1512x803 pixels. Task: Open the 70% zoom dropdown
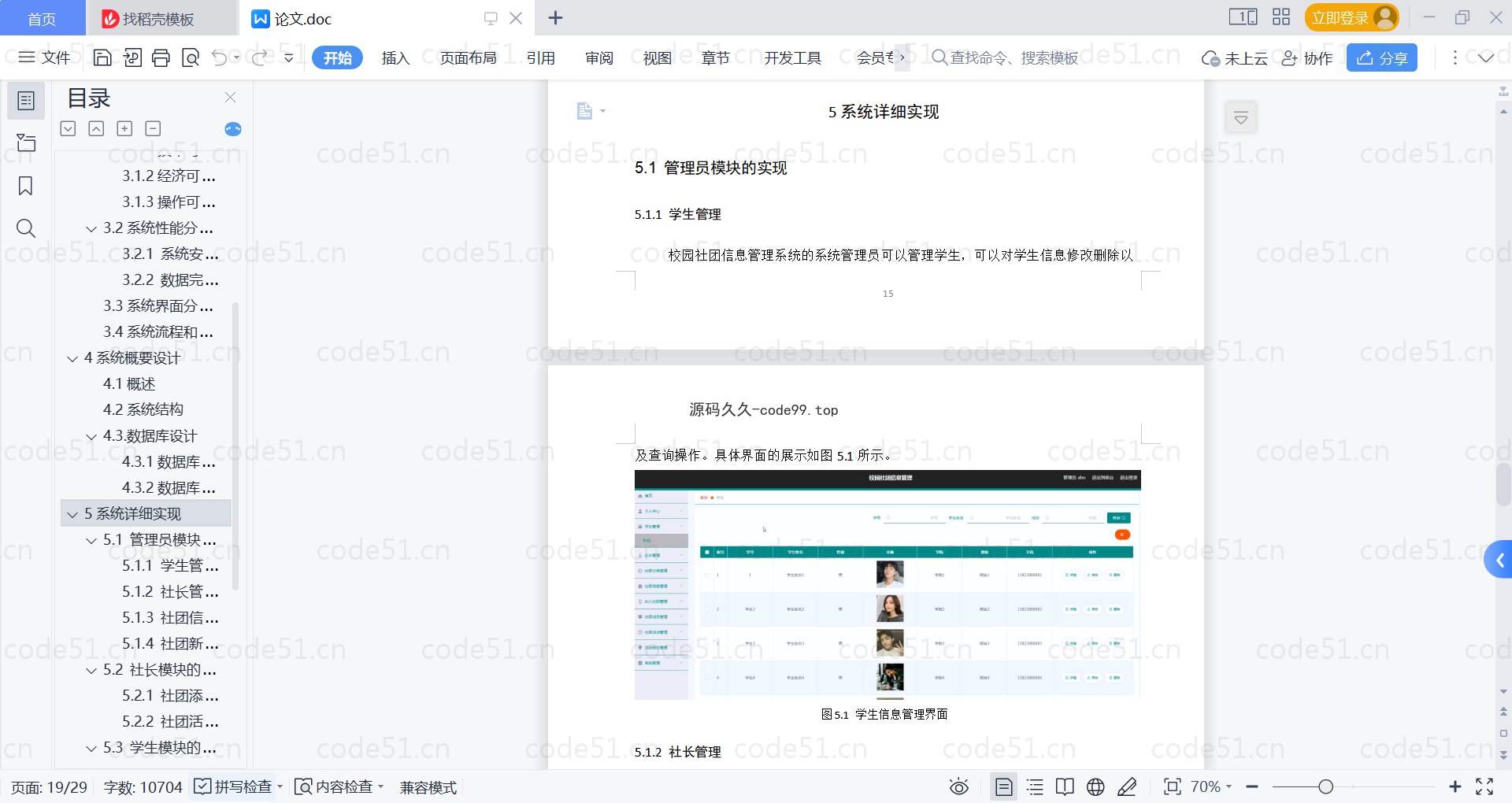[x=1211, y=786]
